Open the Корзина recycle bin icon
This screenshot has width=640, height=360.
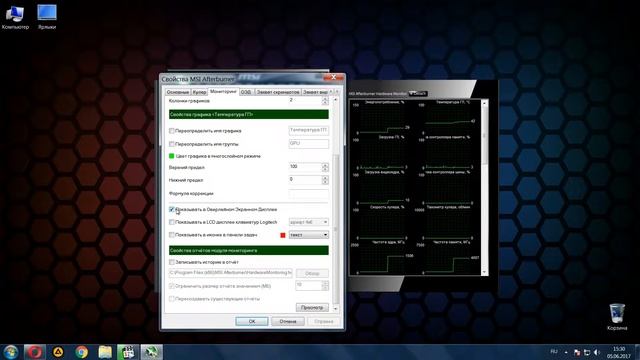coord(617,317)
